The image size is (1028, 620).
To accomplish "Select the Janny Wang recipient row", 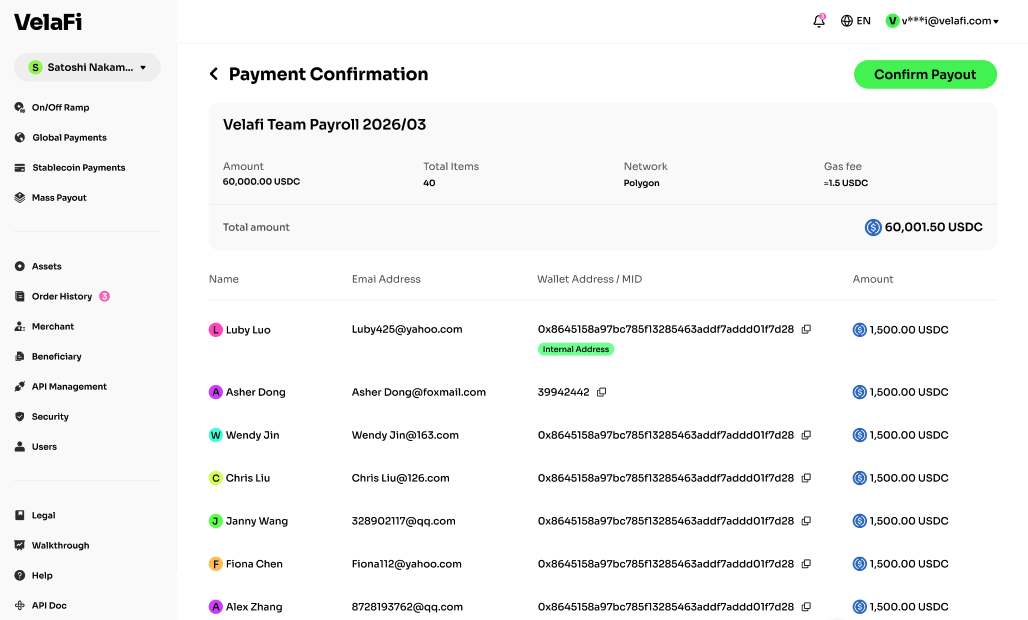I will coord(603,521).
